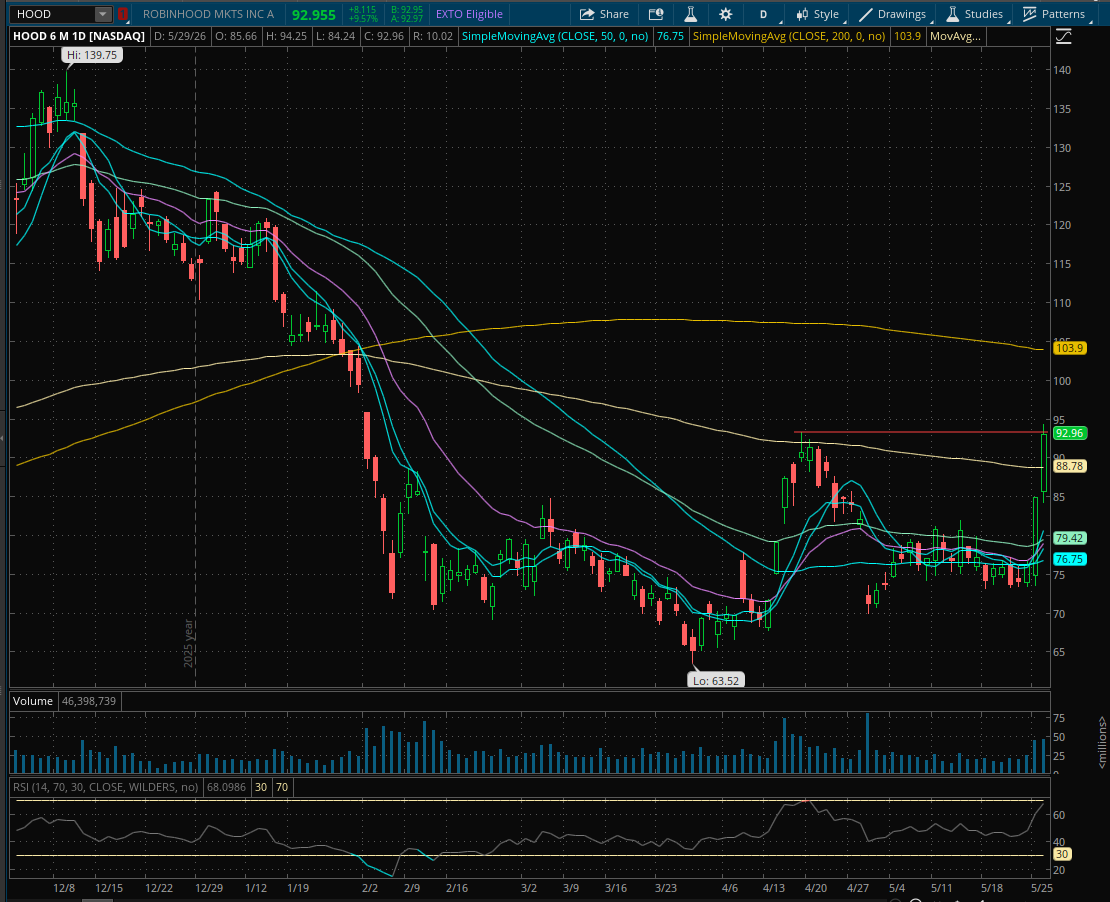Click the 65 price axis label
Image resolution: width=1110 pixels, height=902 pixels.
click(1059, 652)
